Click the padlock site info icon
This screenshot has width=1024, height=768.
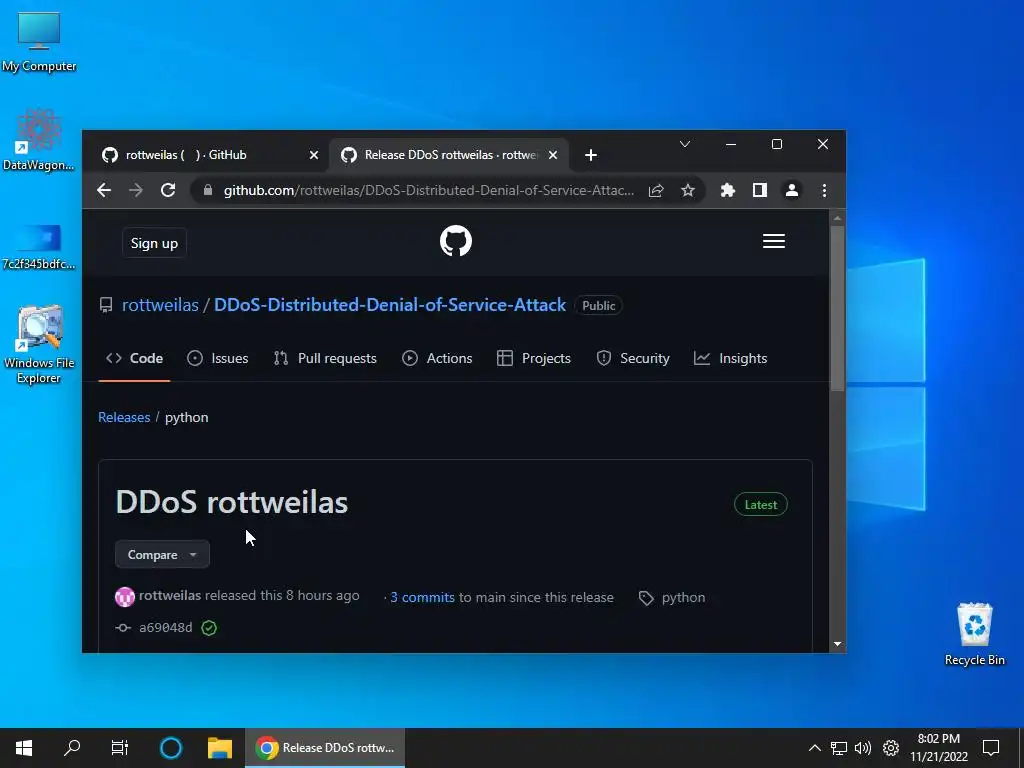(x=208, y=190)
